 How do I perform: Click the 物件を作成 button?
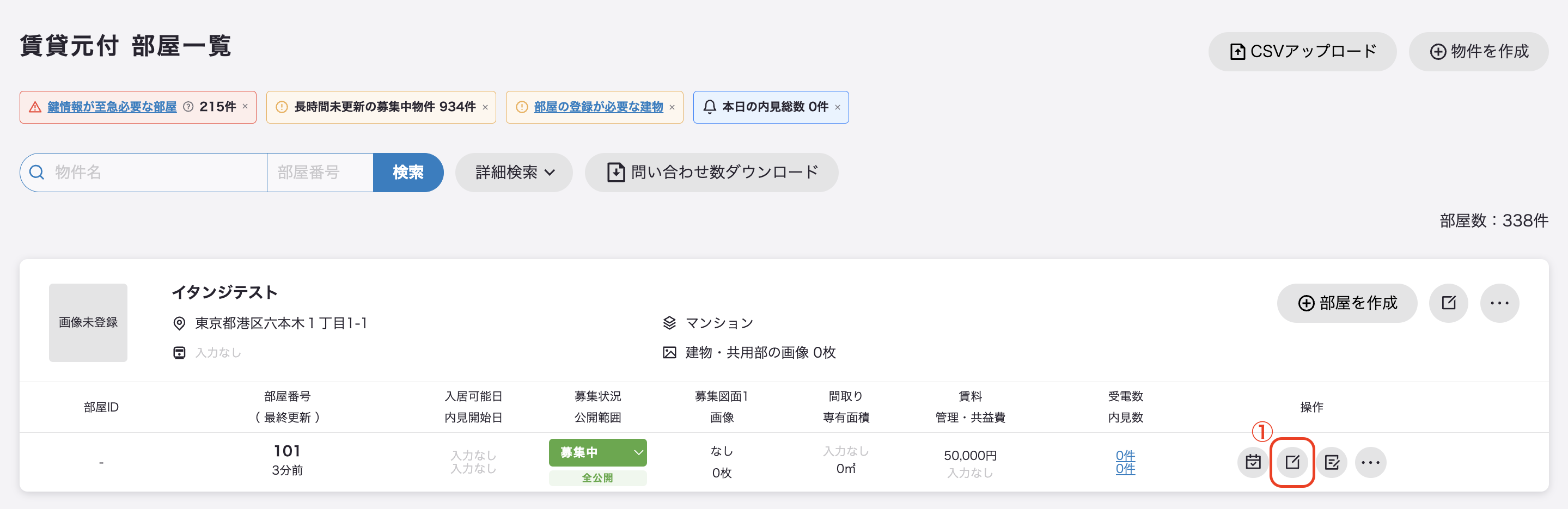pos(1479,52)
